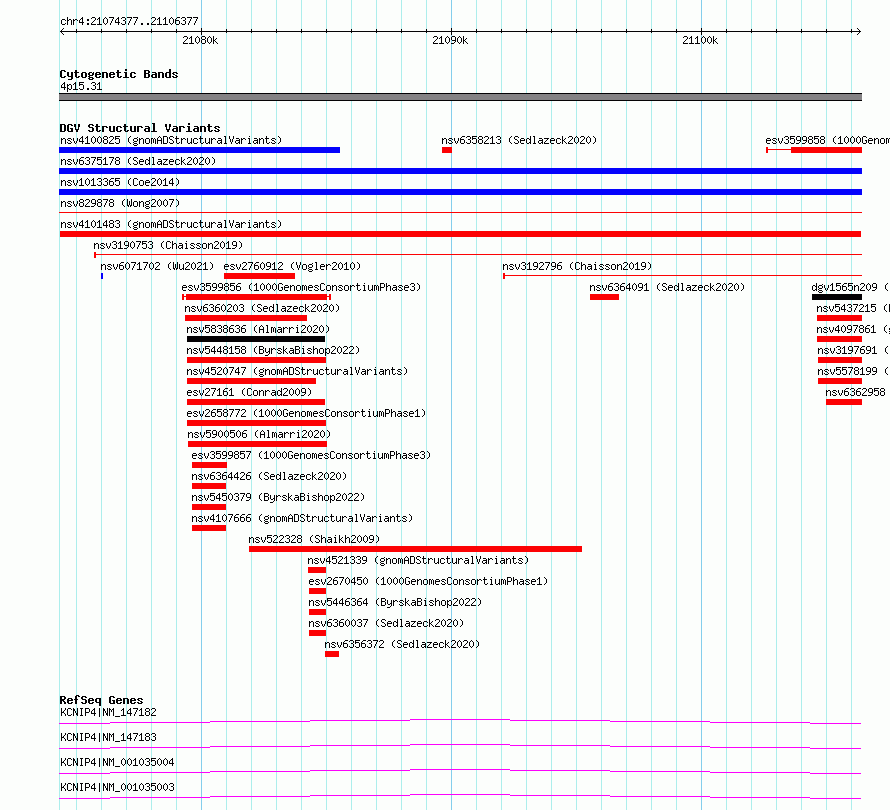Image resolution: width=890 pixels, height=810 pixels.
Task: Select nsv1013365 (Coe2014) variant label
Action: 120,182
